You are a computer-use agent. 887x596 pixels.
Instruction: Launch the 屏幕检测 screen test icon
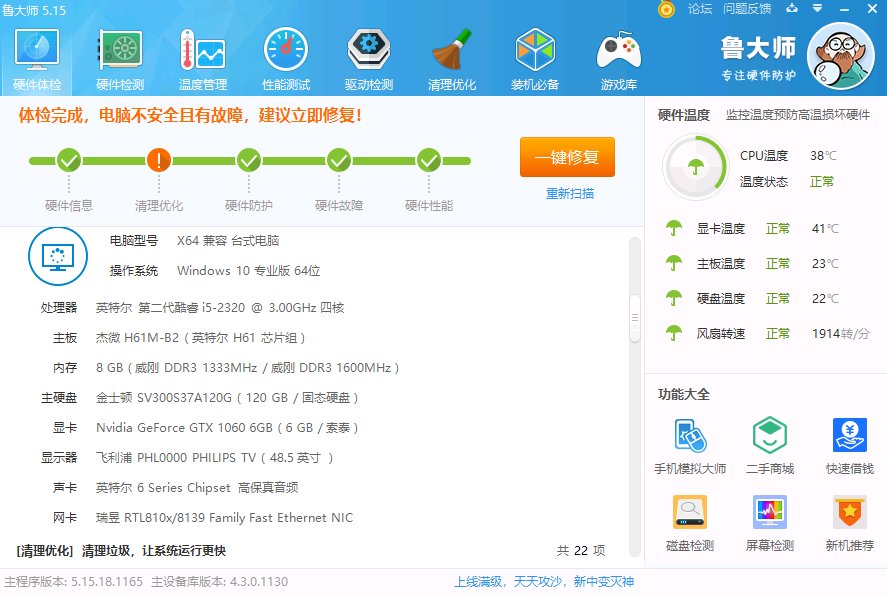(770, 512)
